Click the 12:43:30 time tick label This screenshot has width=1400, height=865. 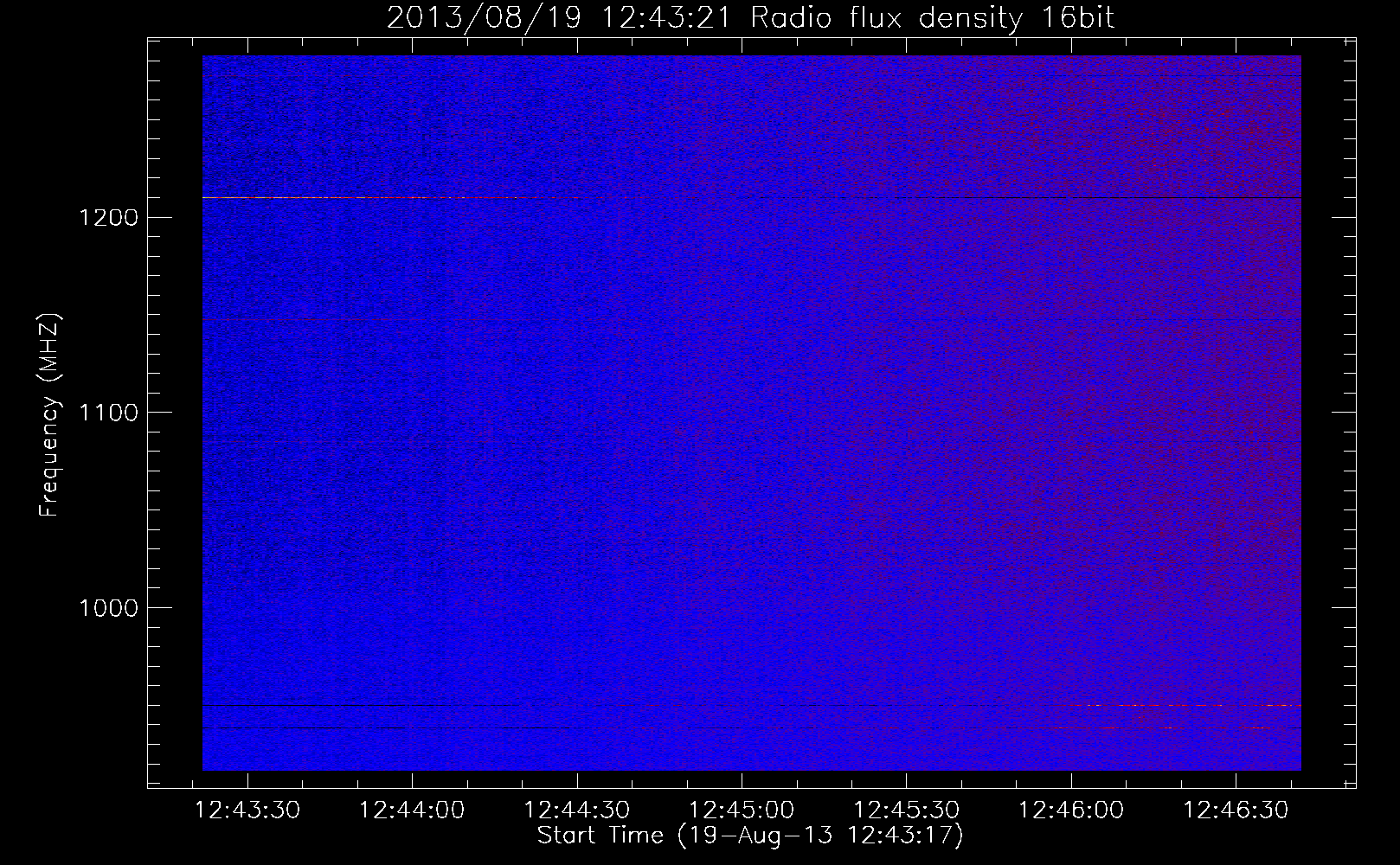point(247,811)
